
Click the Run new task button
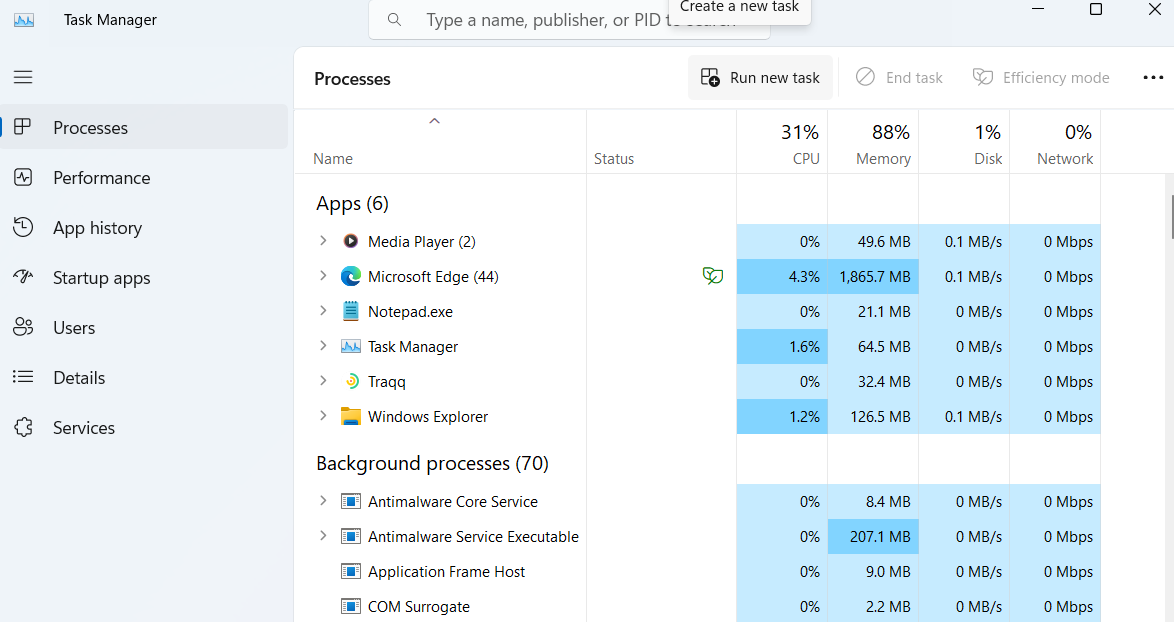point(760,78)
